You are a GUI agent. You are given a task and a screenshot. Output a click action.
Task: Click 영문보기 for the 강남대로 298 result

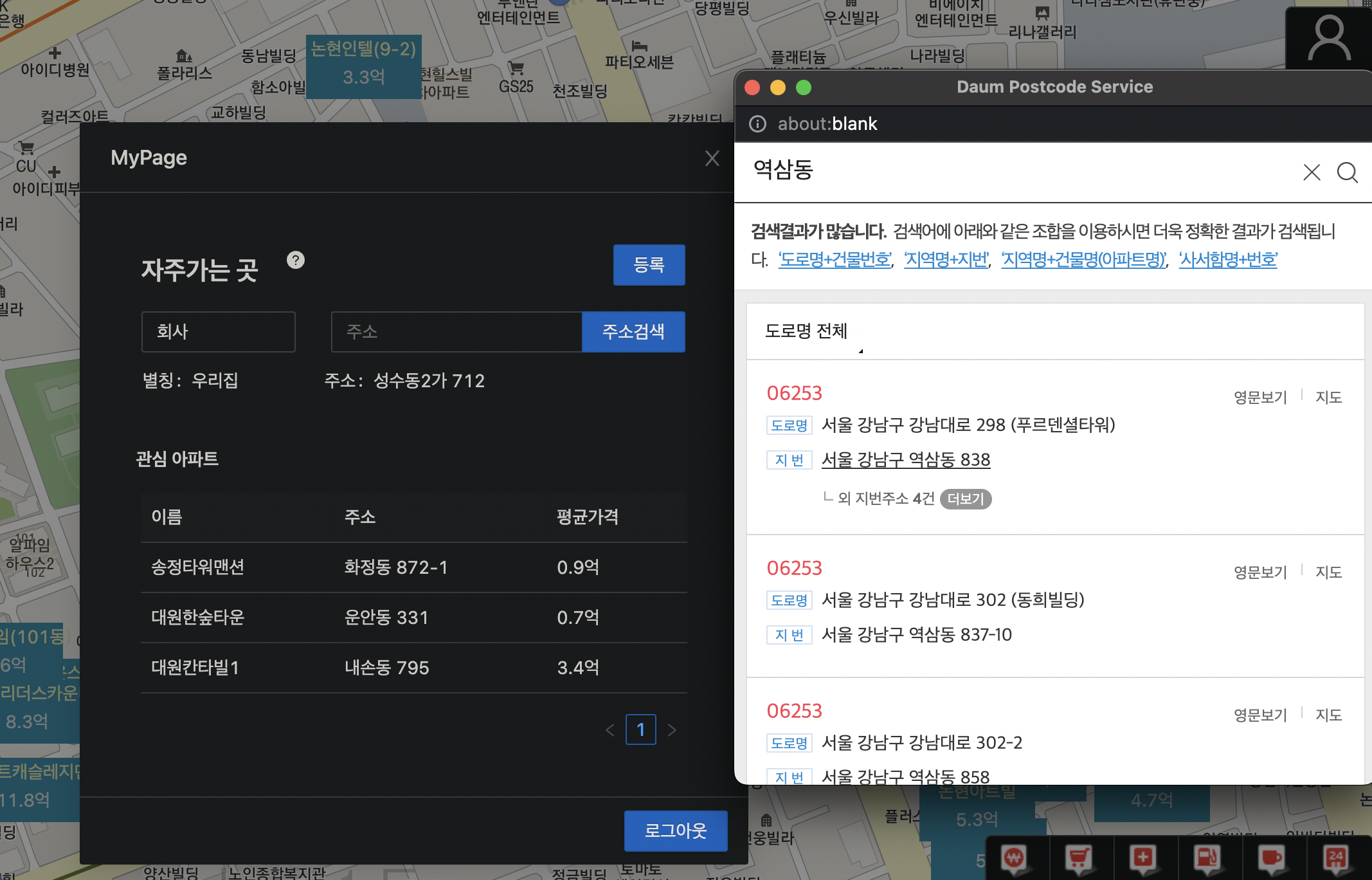pos(1260,398)
